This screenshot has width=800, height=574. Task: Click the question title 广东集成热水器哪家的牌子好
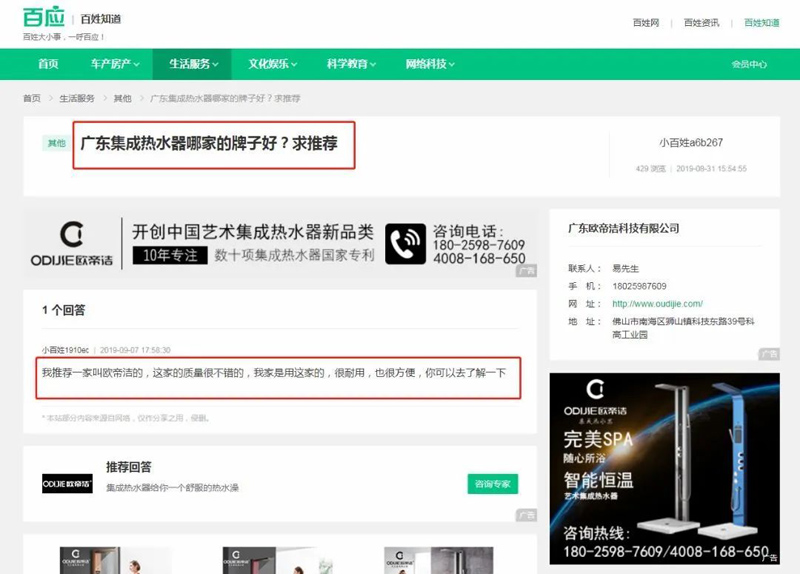coord(209,143)
